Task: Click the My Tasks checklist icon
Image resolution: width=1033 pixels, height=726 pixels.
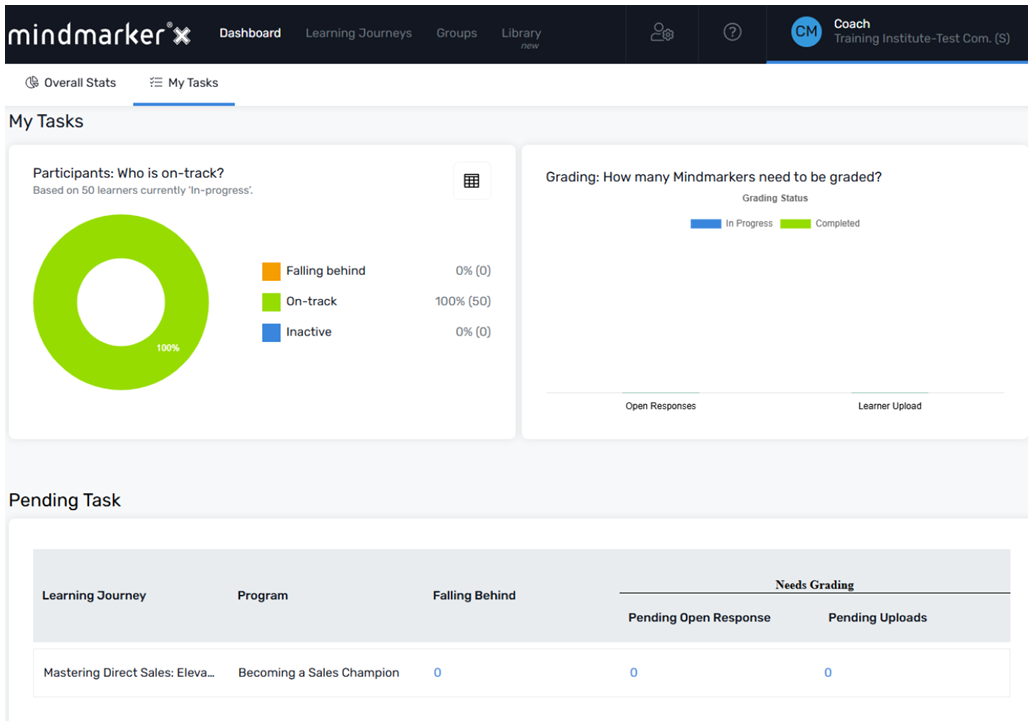Action: [x=156, y=82]
